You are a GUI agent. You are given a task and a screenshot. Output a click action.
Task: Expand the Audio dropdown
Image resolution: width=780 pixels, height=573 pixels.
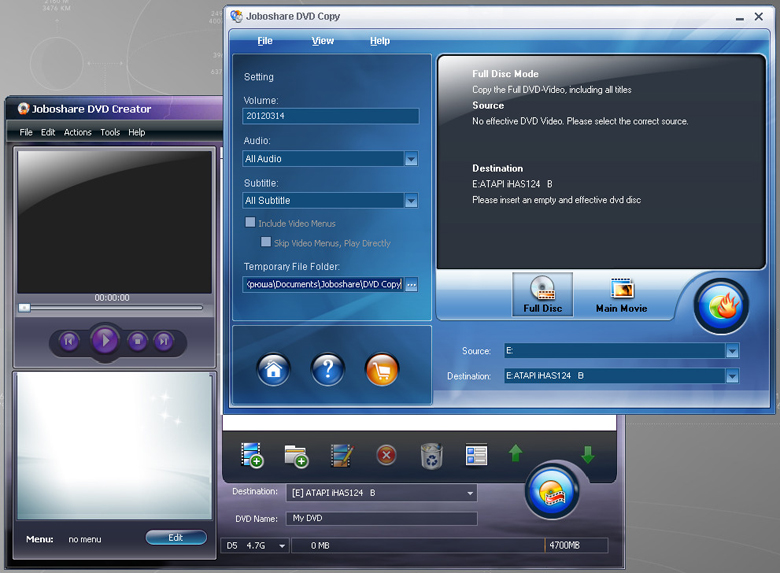coord(411,159)
